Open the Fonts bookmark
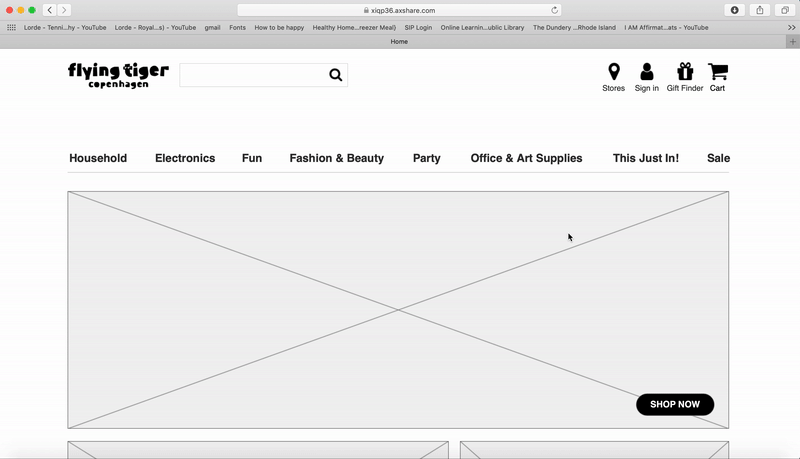This screenshot has height=459, width=800. coord(237,28)
